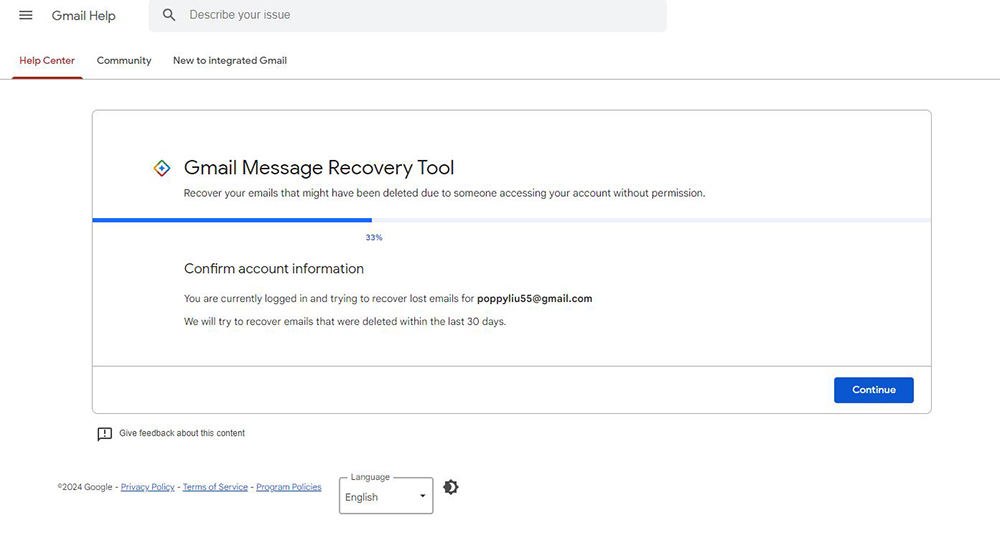Focus the Describe your issue search field
Viewport: 1000px width, 543px height.
tap(420, 16)
